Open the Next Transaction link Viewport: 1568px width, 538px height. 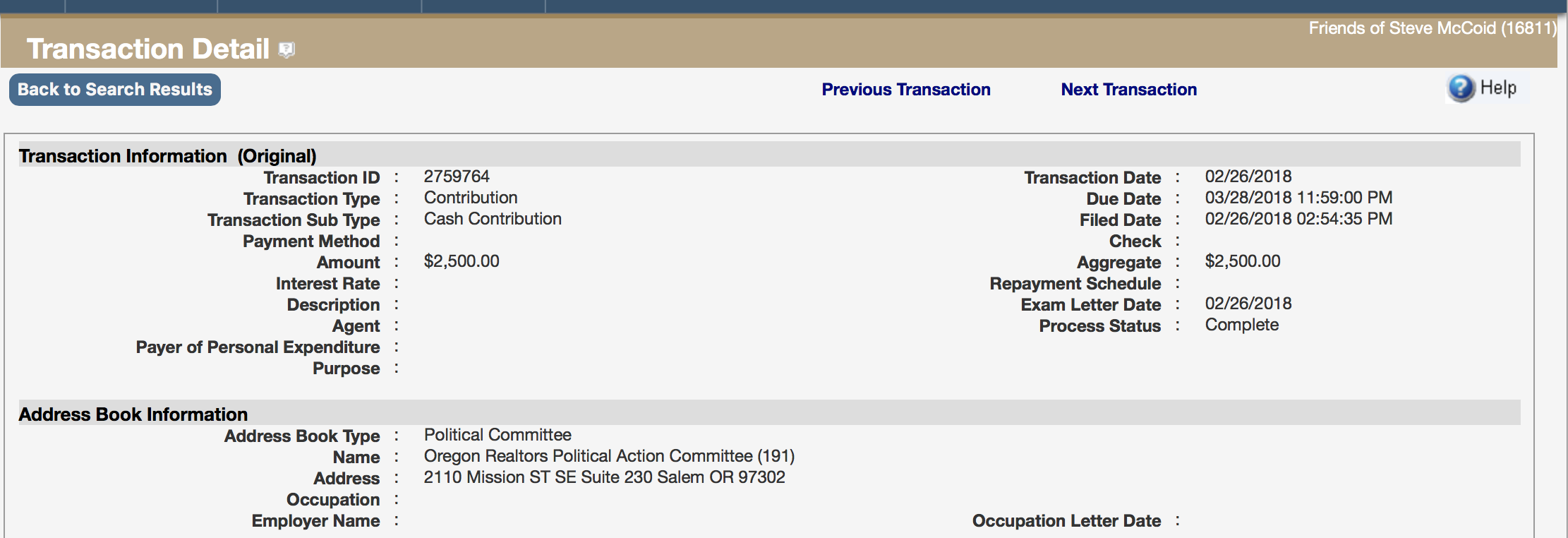point(1129,90)
